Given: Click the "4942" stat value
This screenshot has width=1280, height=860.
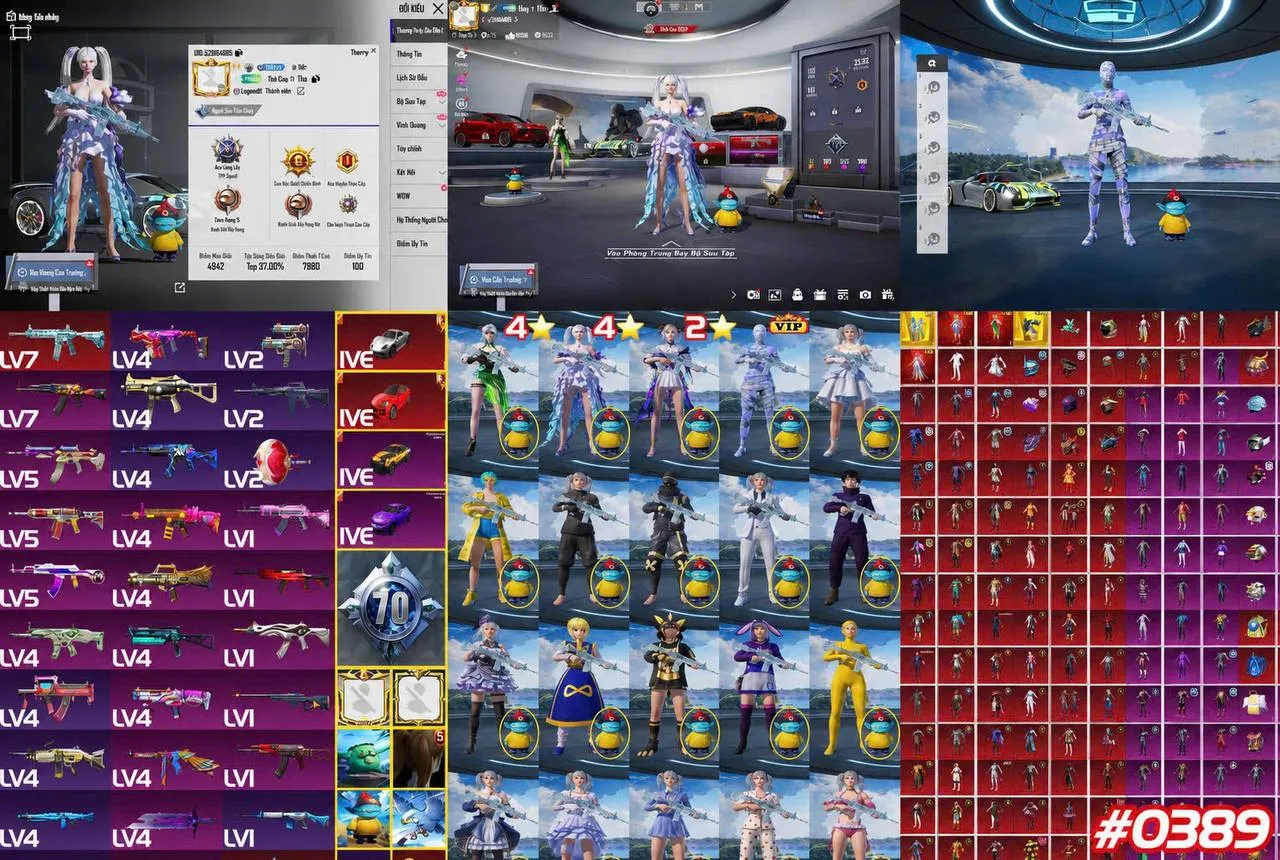Looking at the screenshot, I should tap(215, 267).
